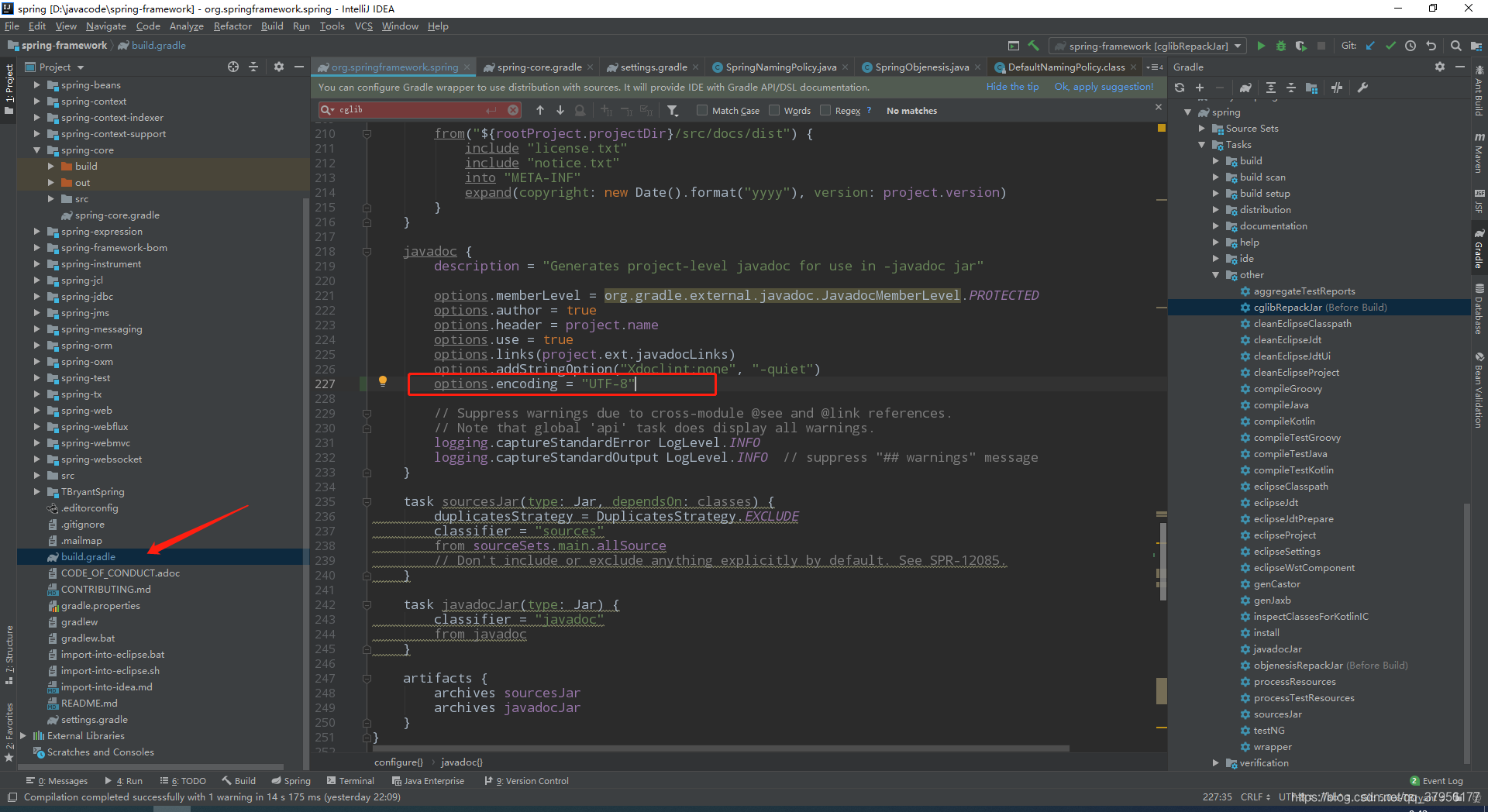Expand the verification Gradle task group
This screenshot has height=812, width=1488.
pos(1216,763)
